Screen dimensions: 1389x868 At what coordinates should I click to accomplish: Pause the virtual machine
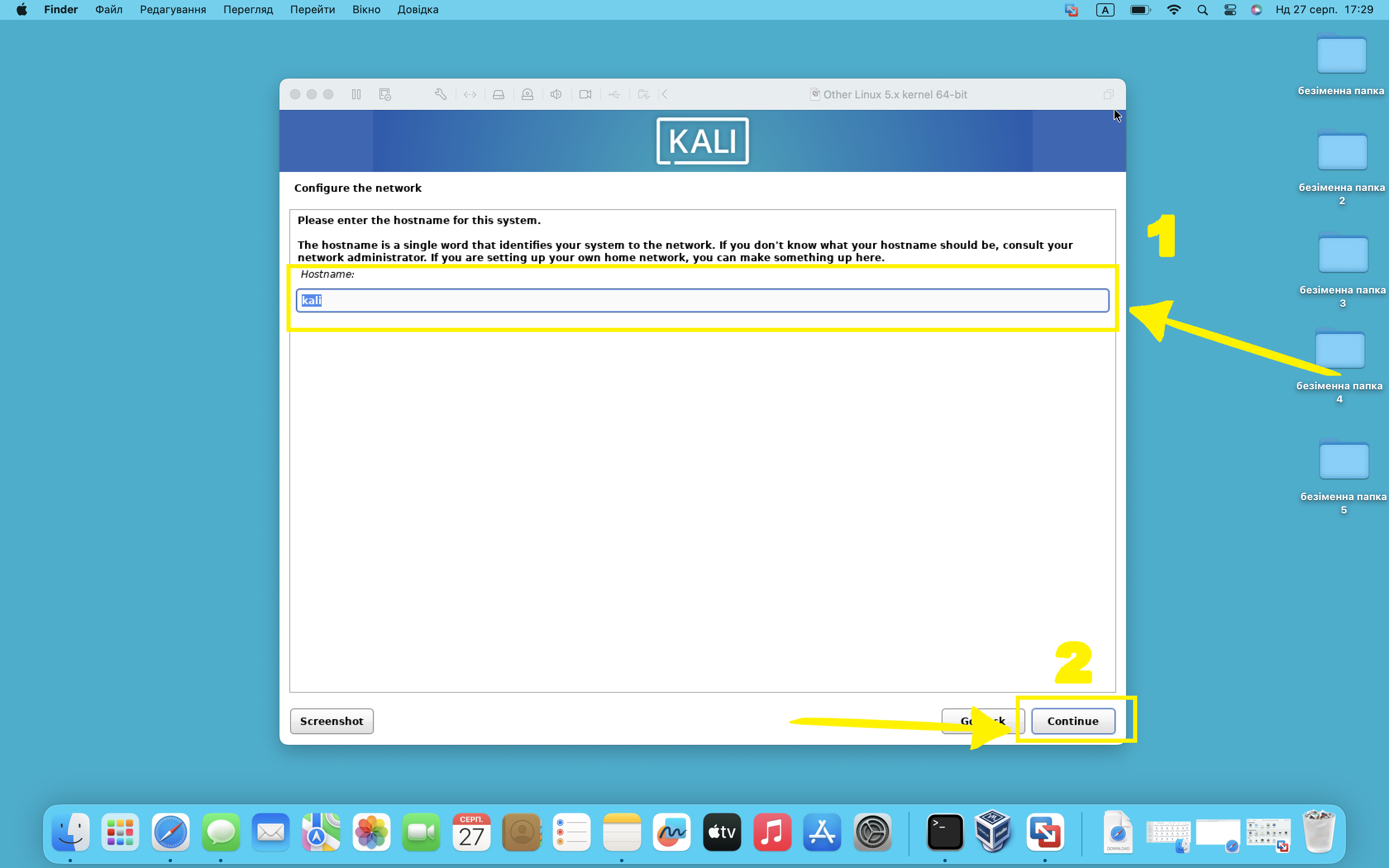[356, 94]
